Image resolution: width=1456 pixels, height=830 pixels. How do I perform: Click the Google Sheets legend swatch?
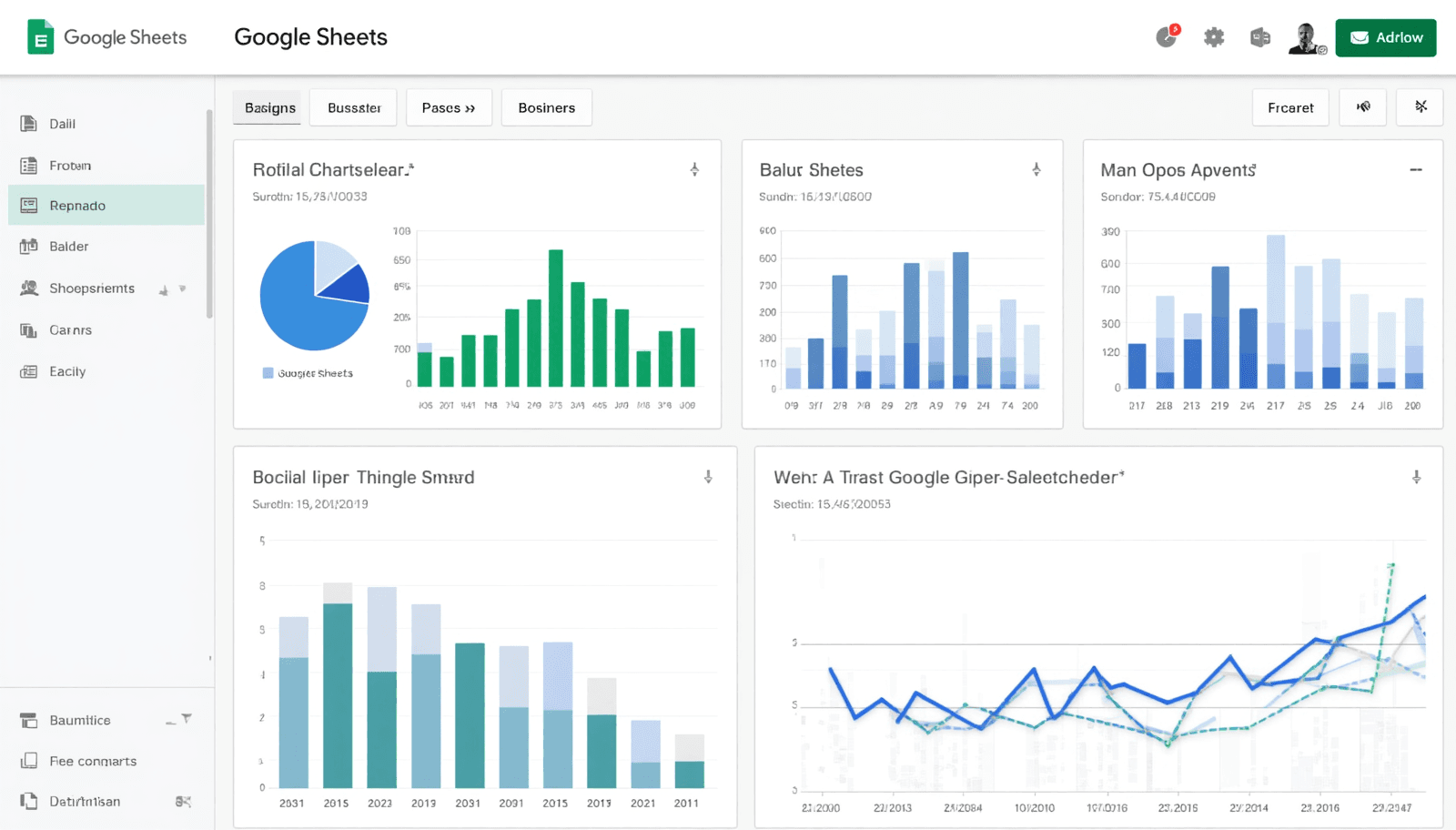tap(268, 373)
